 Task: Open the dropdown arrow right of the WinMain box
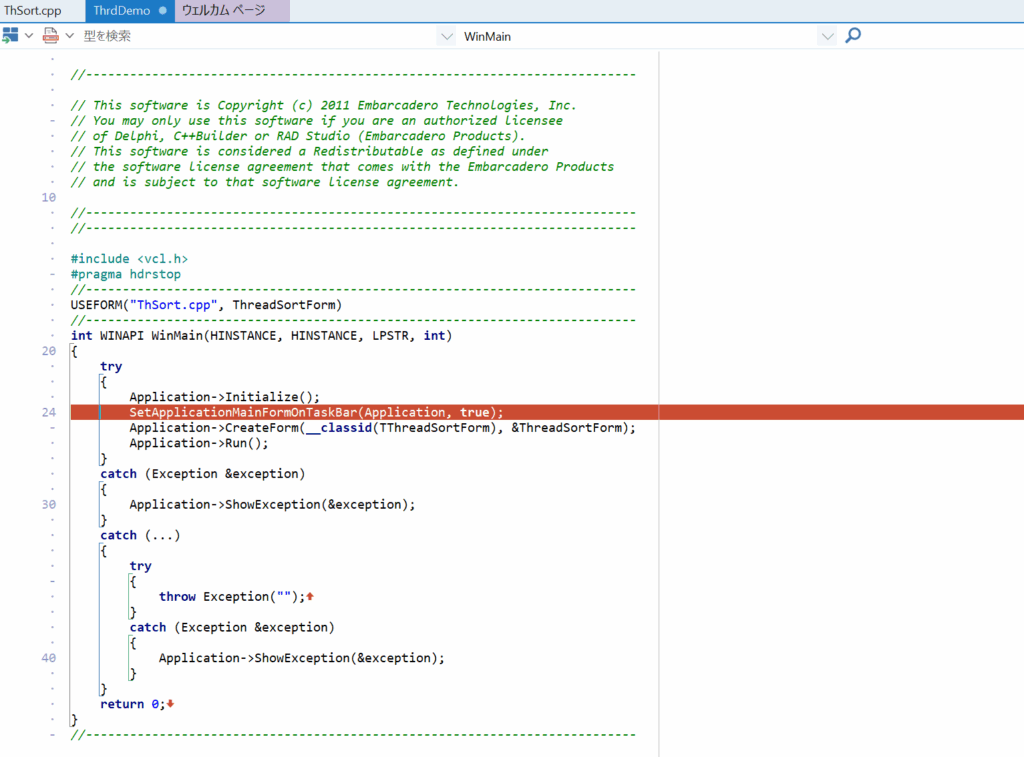click(x=827, y=36)
